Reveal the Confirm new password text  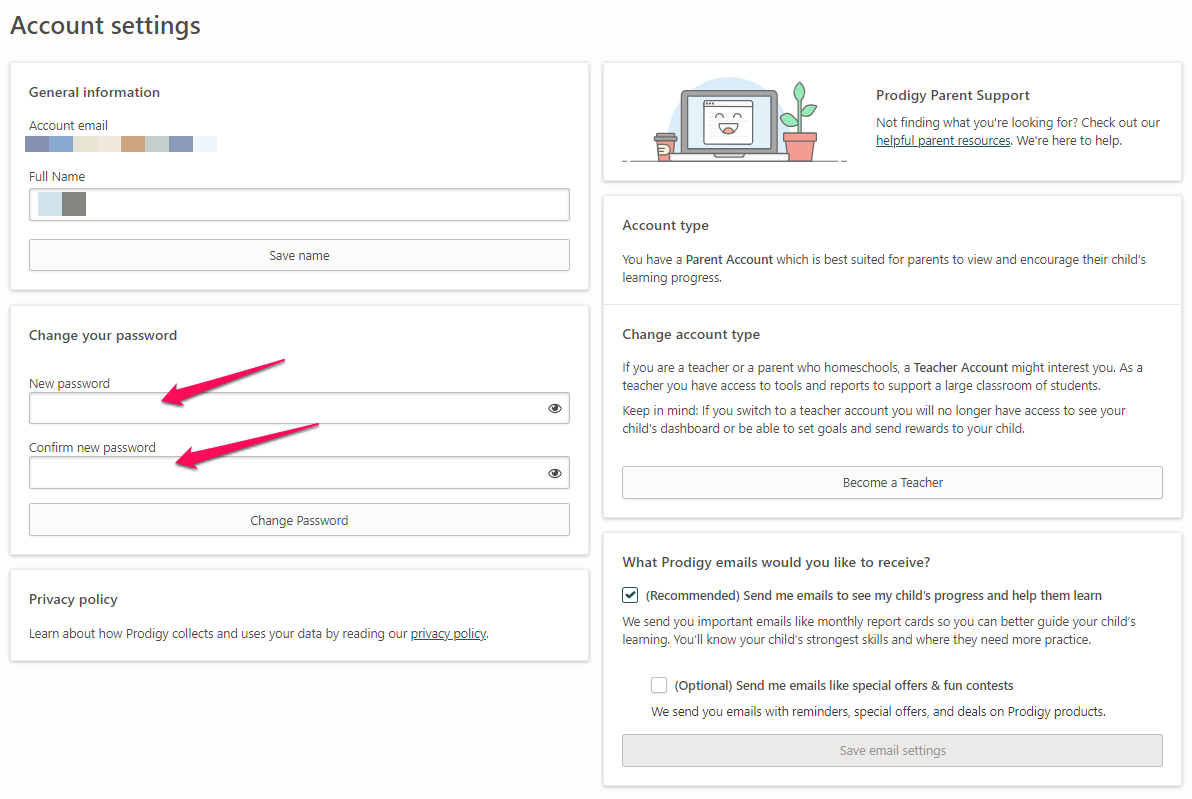click(555, 473)
